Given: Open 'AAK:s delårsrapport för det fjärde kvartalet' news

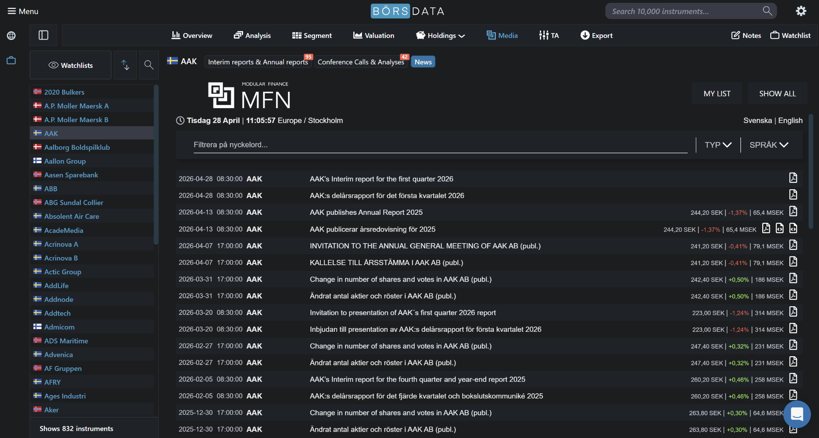Looking at the screenshot, I should coord(426,396).
